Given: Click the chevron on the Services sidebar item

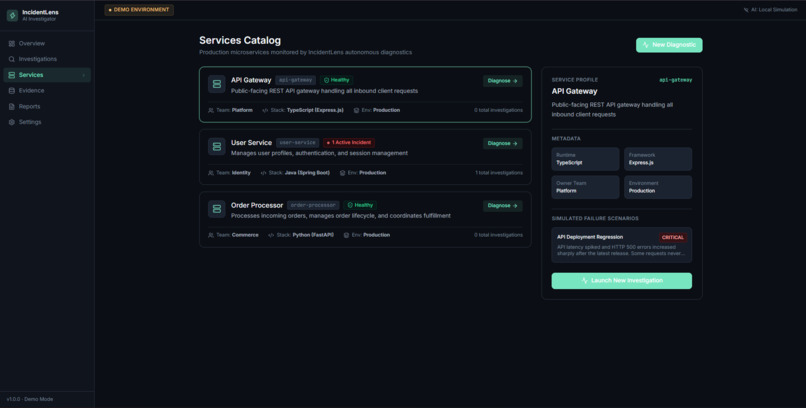Looking at the screenshot, I should click(84, 75).
